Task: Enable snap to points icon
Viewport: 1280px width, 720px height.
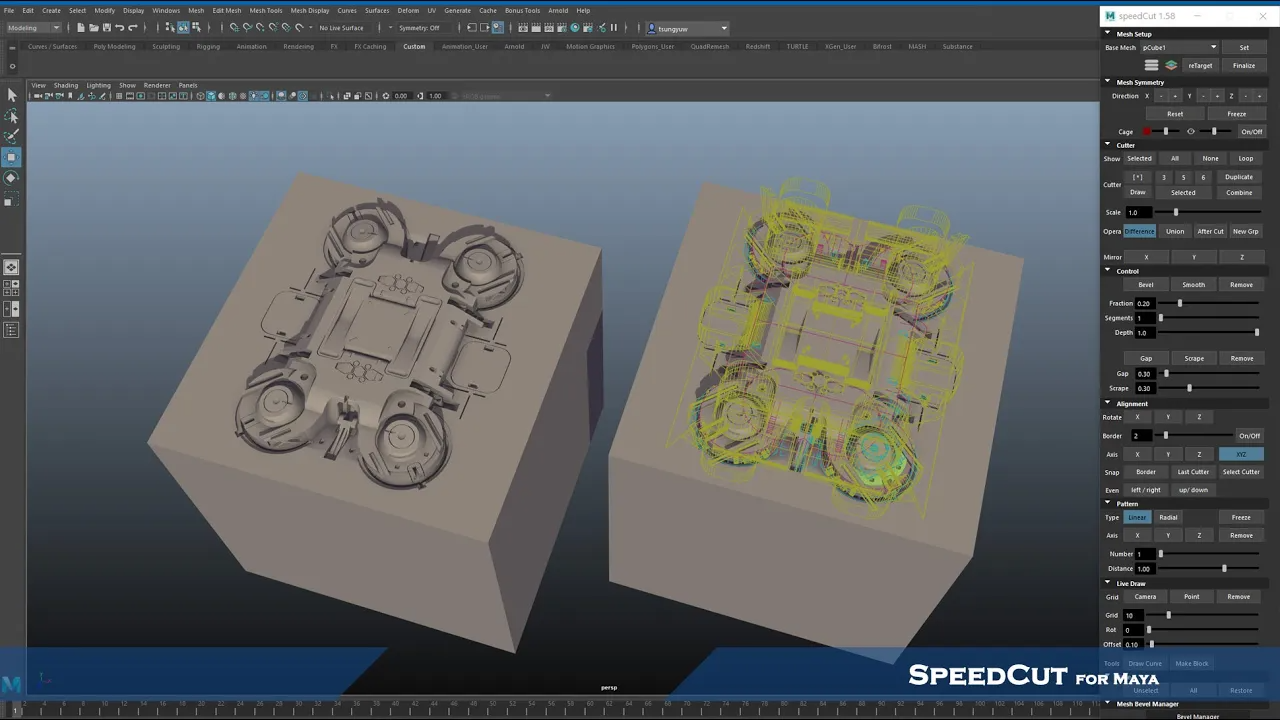Action: tap(260, 28)
